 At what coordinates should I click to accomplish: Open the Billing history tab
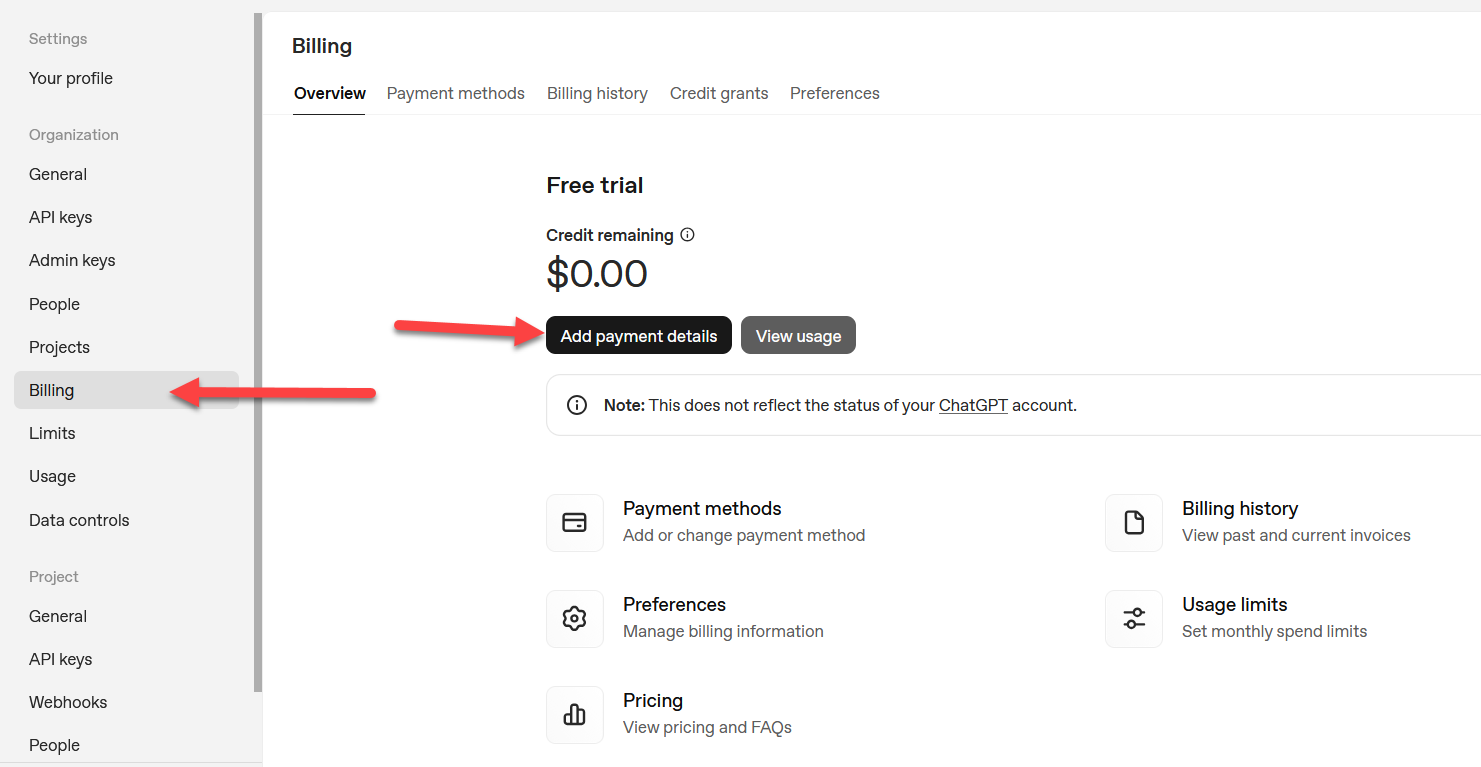[597, 93]
